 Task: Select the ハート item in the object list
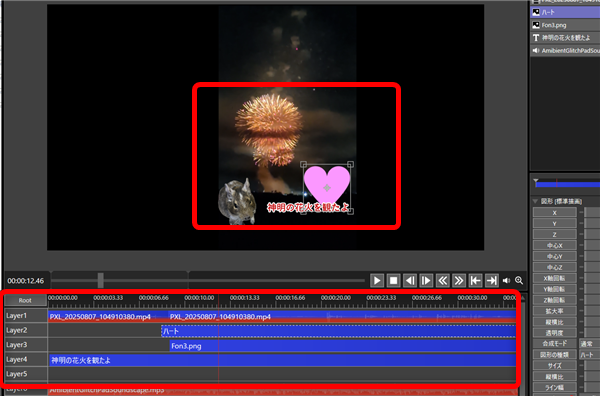565,12
